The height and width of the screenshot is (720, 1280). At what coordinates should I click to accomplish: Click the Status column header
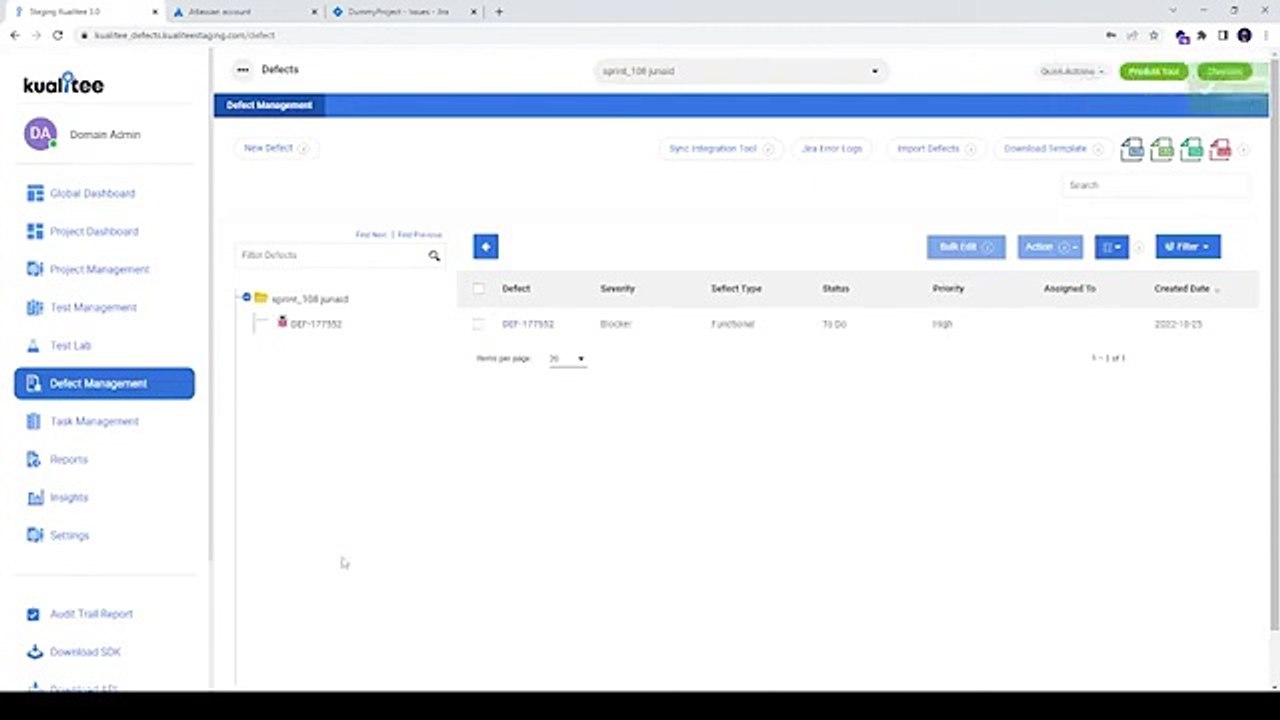click(x=835, y=289)
